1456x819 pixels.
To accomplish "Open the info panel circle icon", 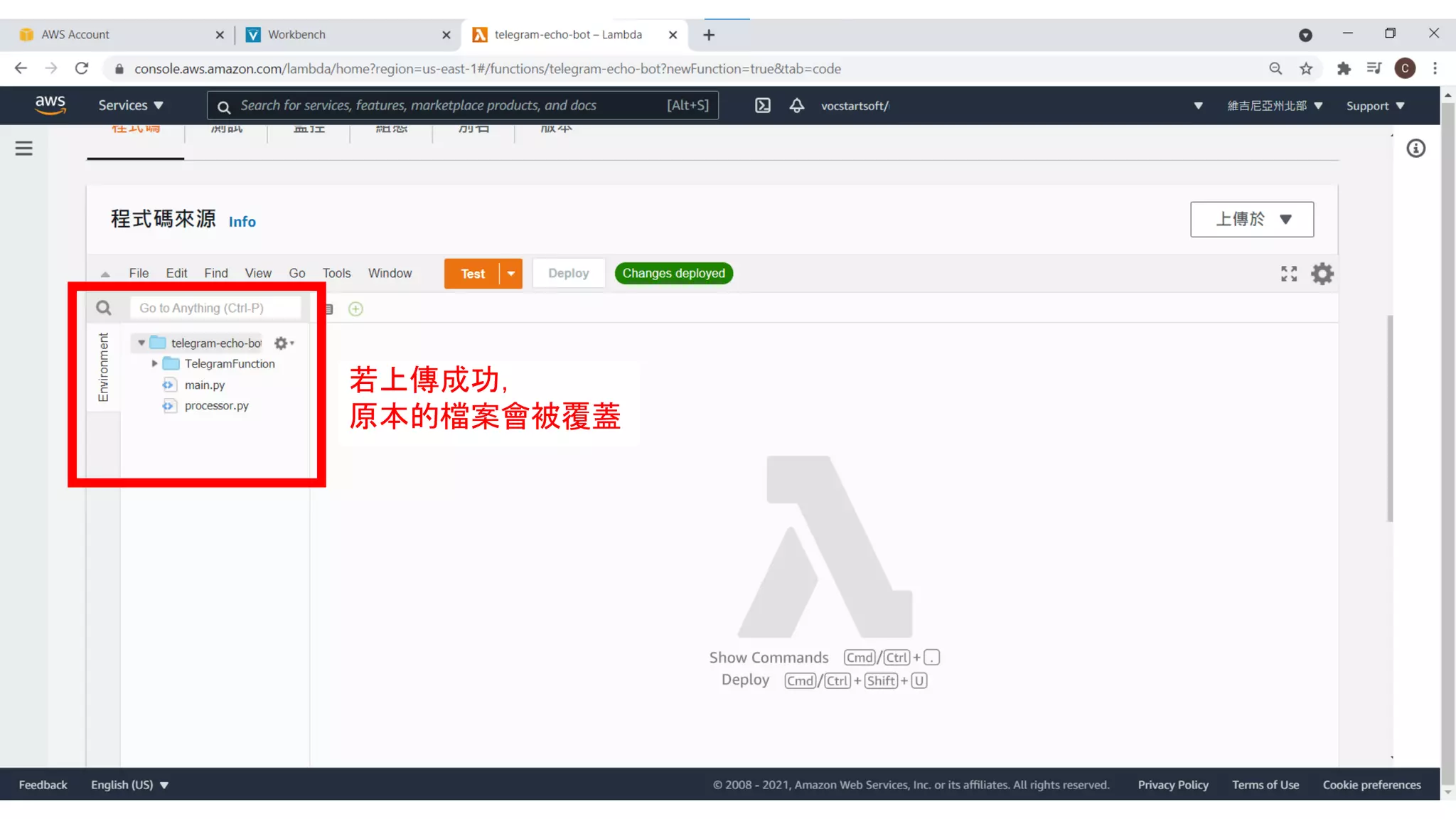I will point(1415,148).
